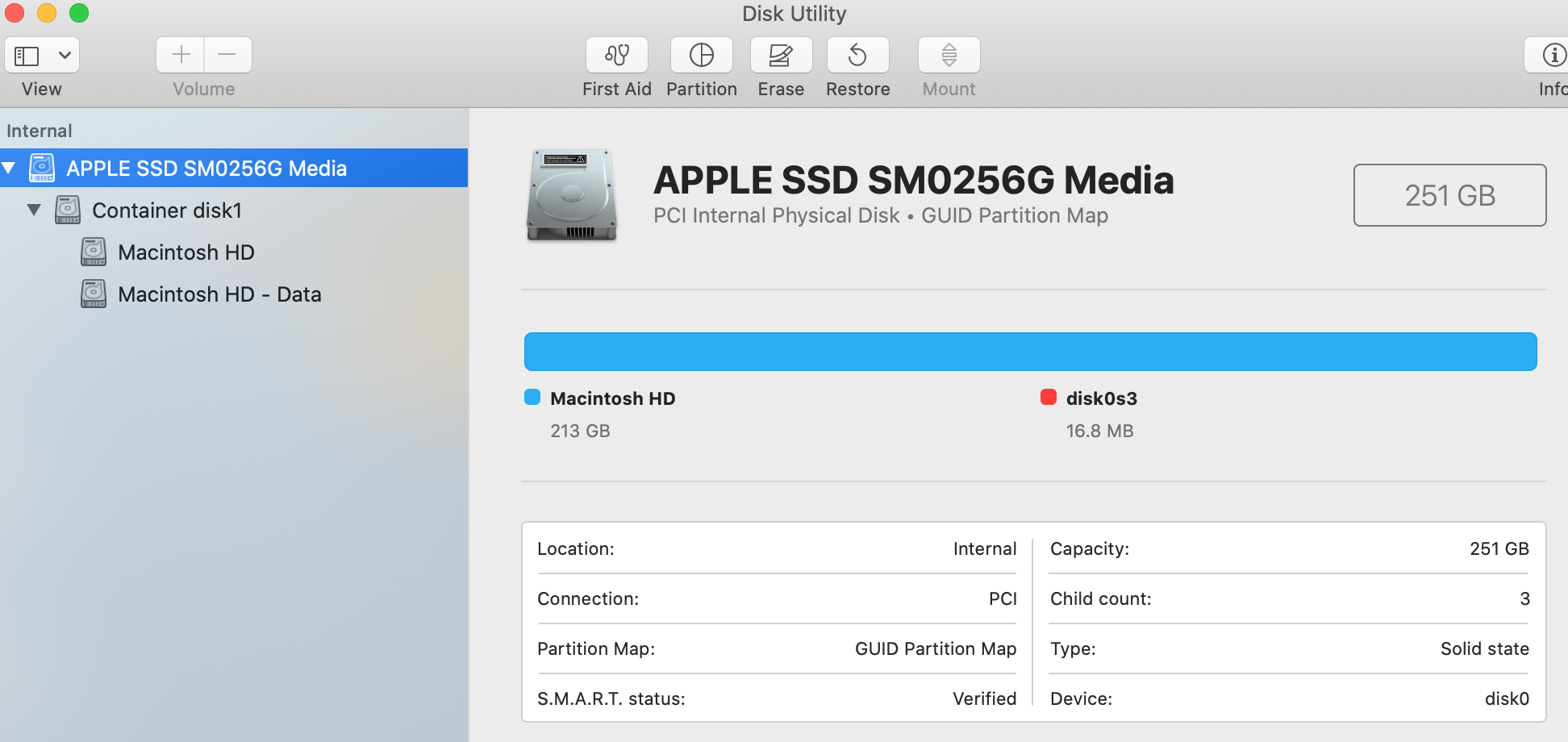This screenshot has height=742, width=1568.
Task: Select Container disk1 in sidebar
Action: pyautogui.click(x=234, y=210)
